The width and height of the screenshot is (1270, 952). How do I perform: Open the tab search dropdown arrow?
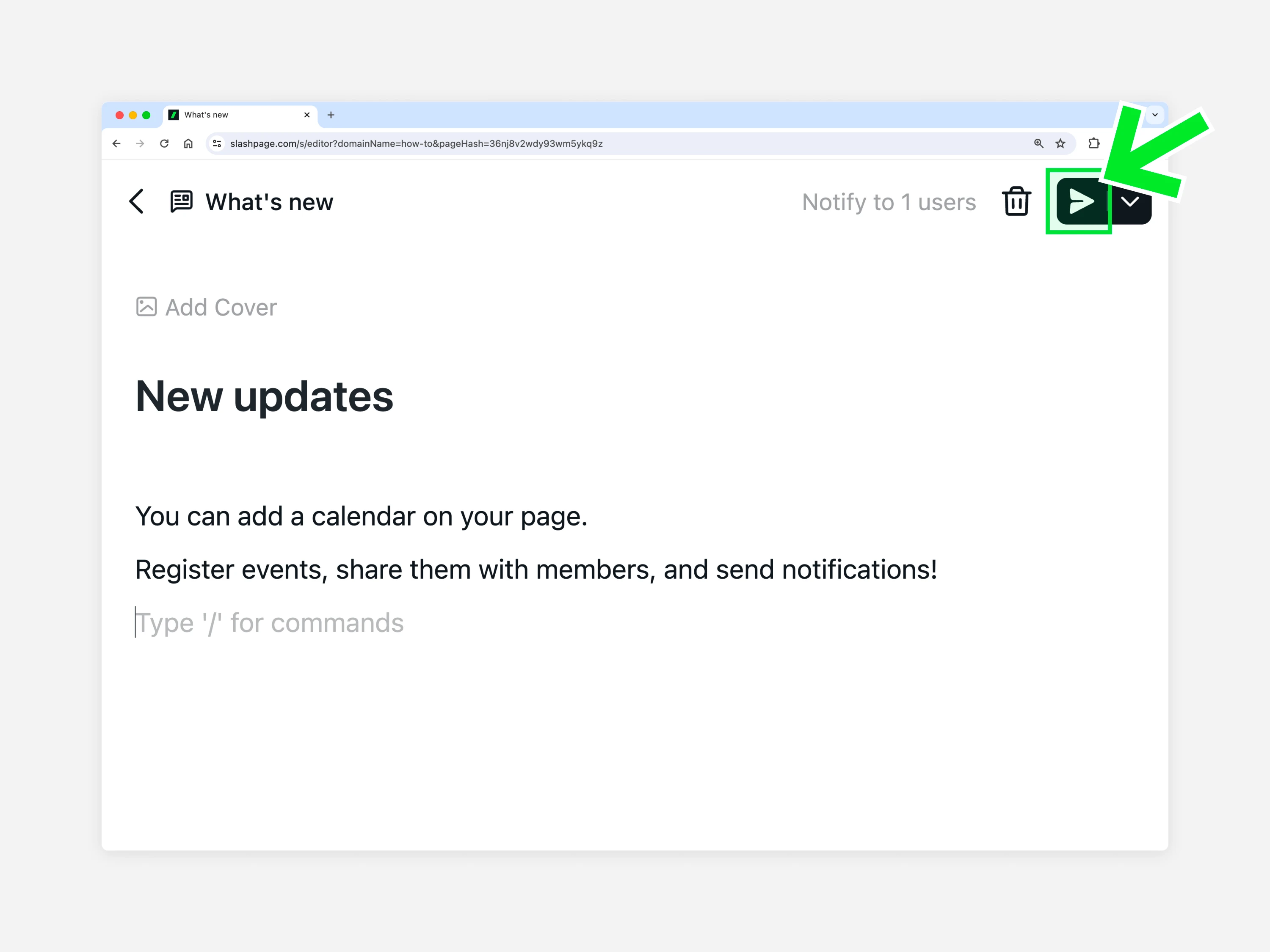click(x=1155, y=115)
